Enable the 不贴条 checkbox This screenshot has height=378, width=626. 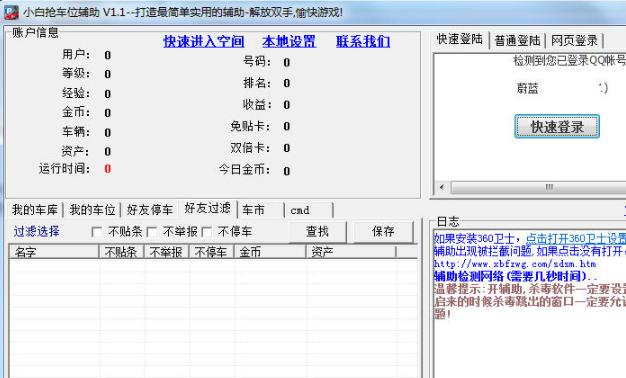(97, 232)
